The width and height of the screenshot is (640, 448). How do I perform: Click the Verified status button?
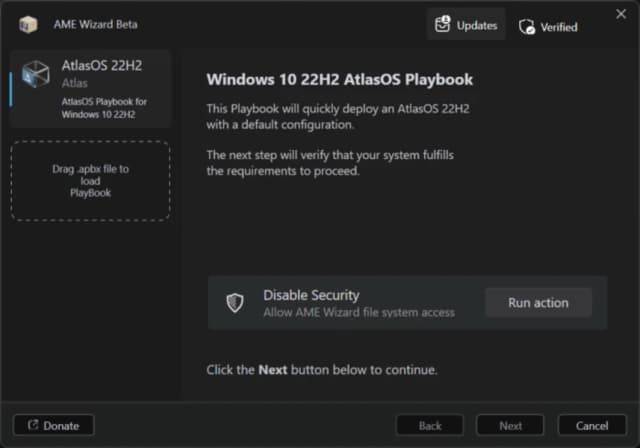(548, 27)
